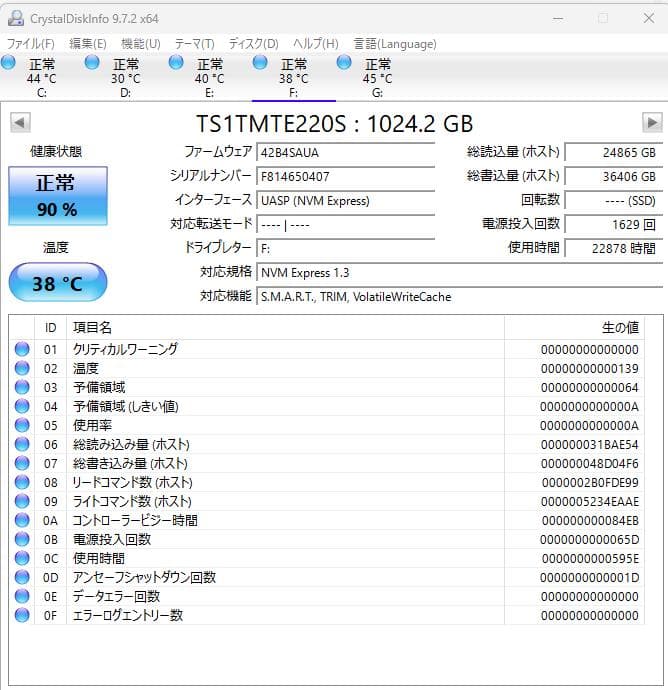This screenshot has height=690, width=668.
Task: Go to next disk with right arrow
Action: [652, 122]
